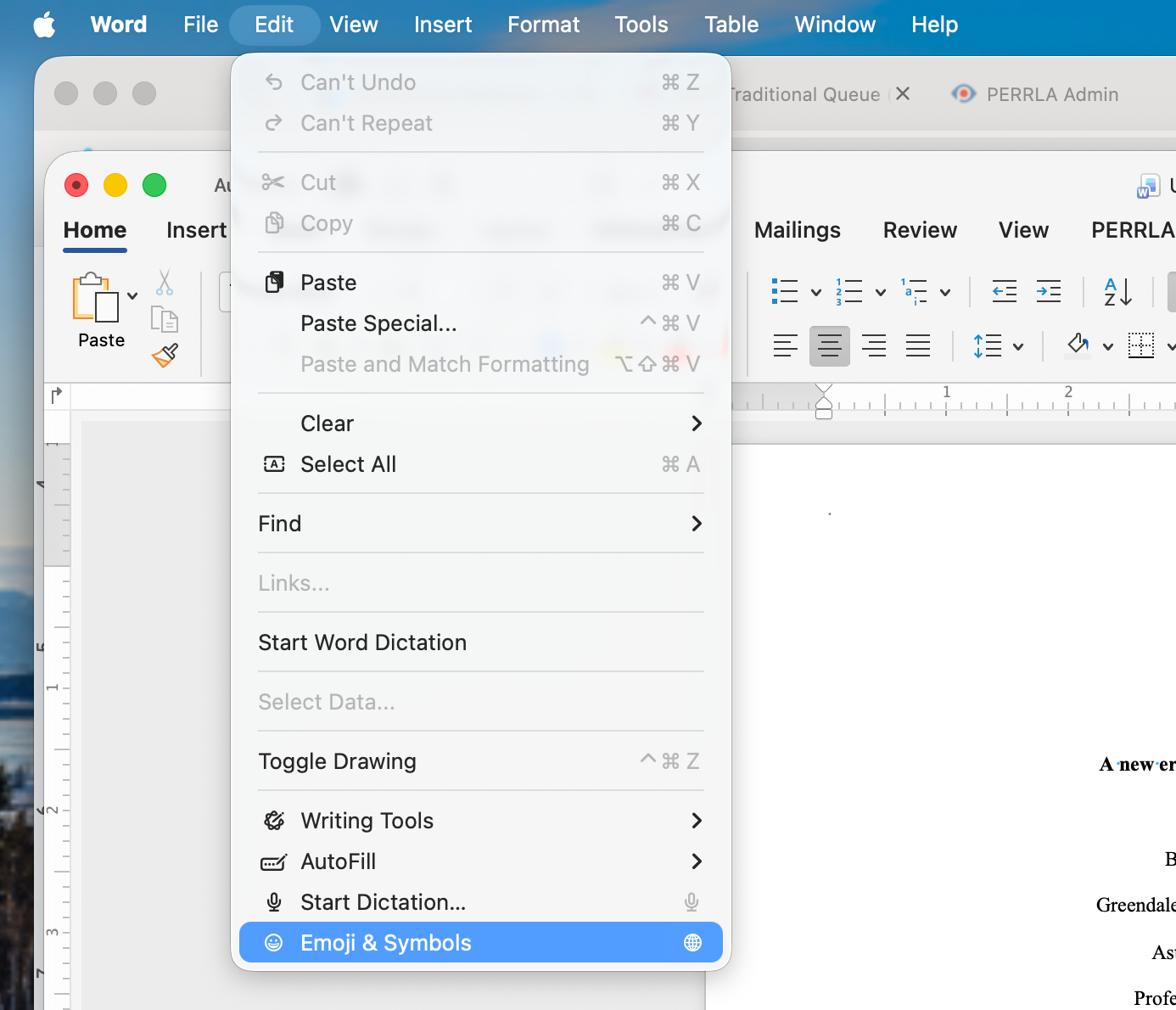Viewport: 1176px width, 1010px height.
Task: Click line and paragraph spacing icon
Action: click(988, 345)
